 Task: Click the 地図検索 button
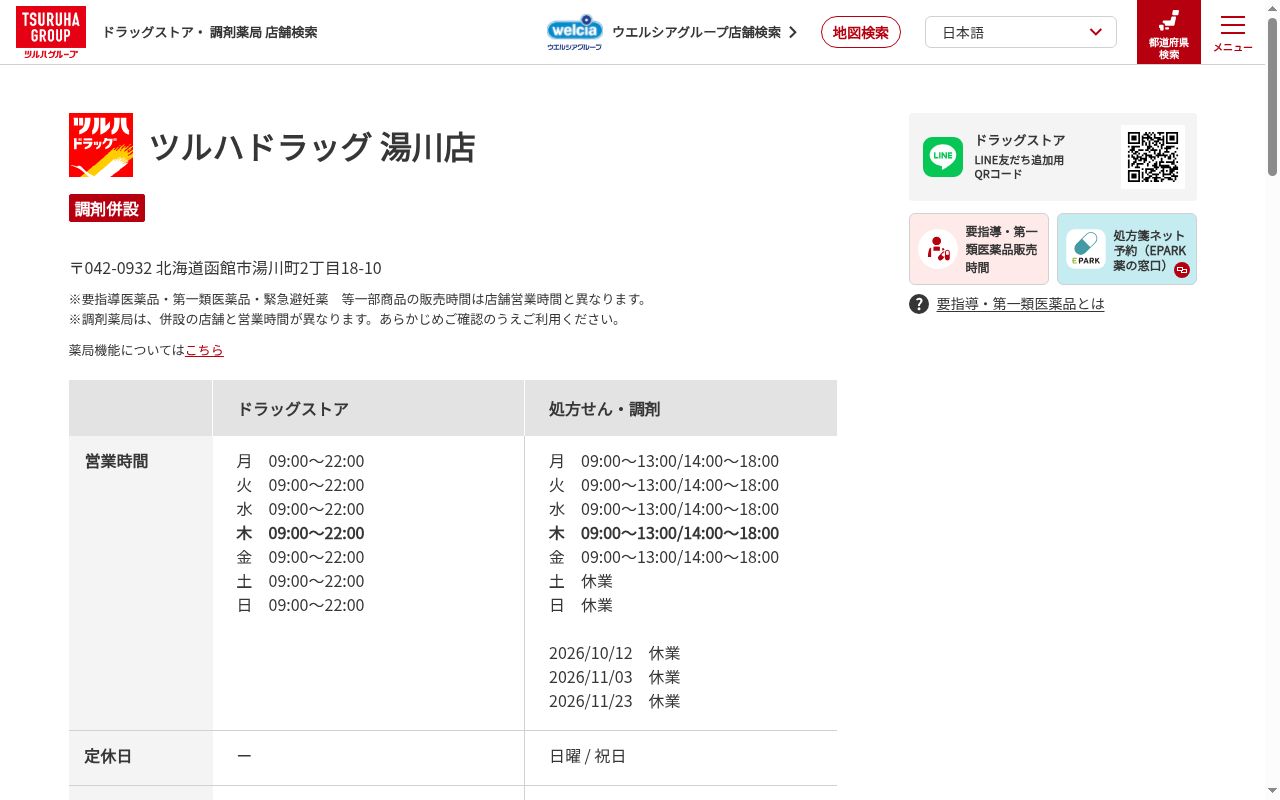861,32
